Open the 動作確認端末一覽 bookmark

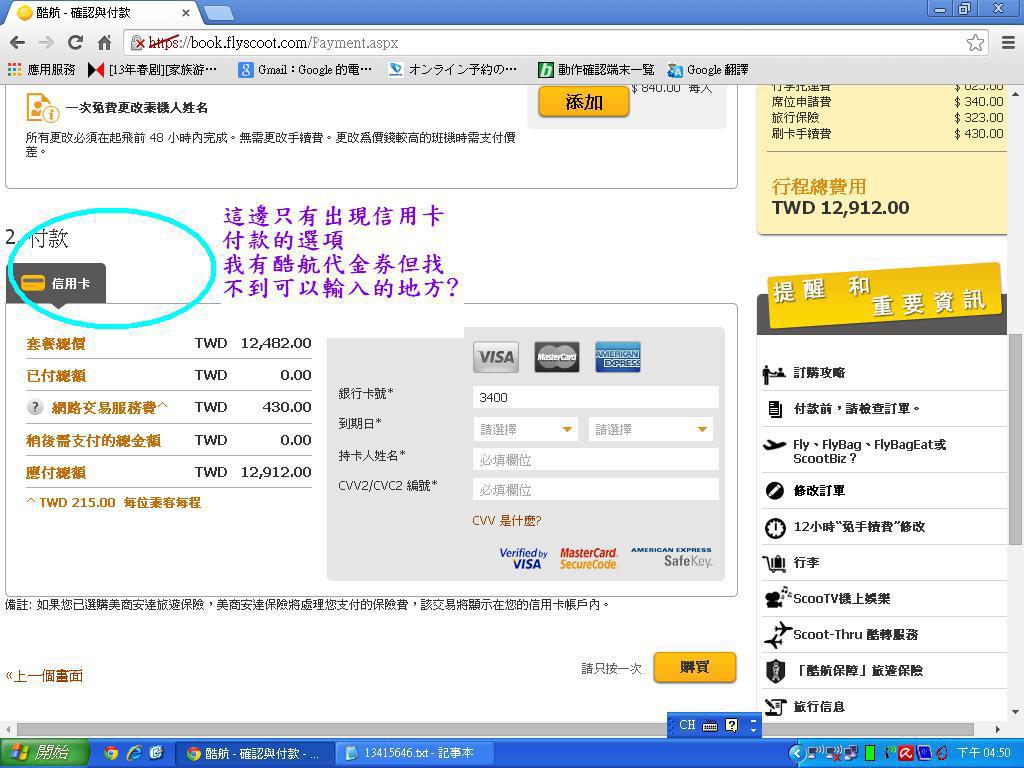click(596, 69)
